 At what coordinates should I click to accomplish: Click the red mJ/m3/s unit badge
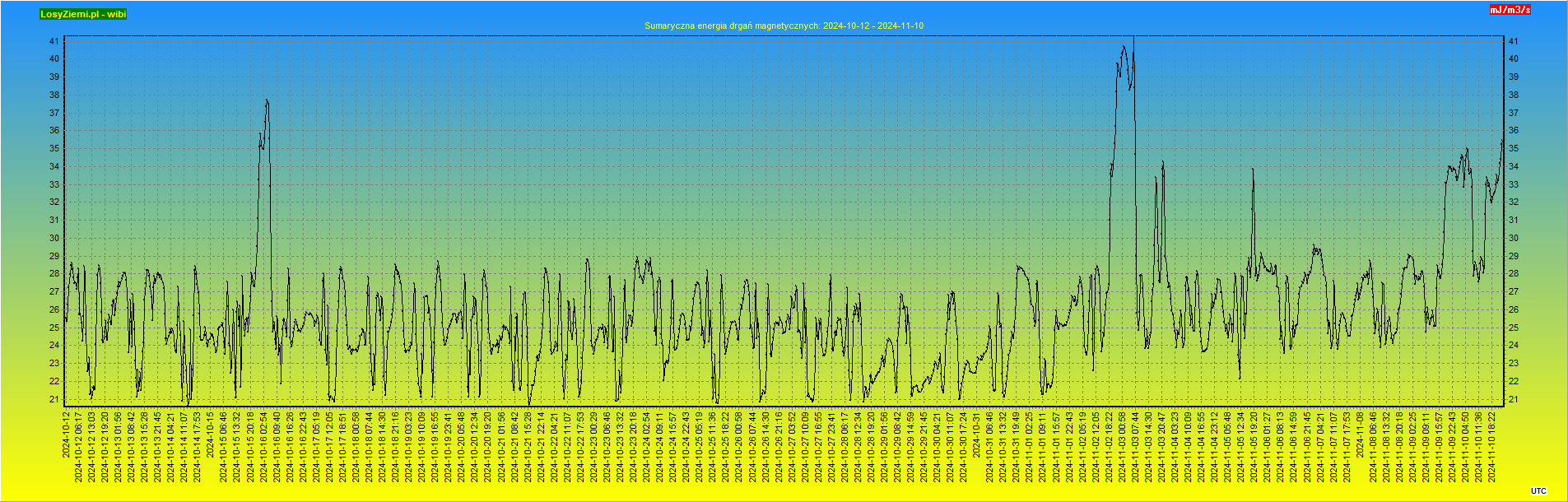1510,10
